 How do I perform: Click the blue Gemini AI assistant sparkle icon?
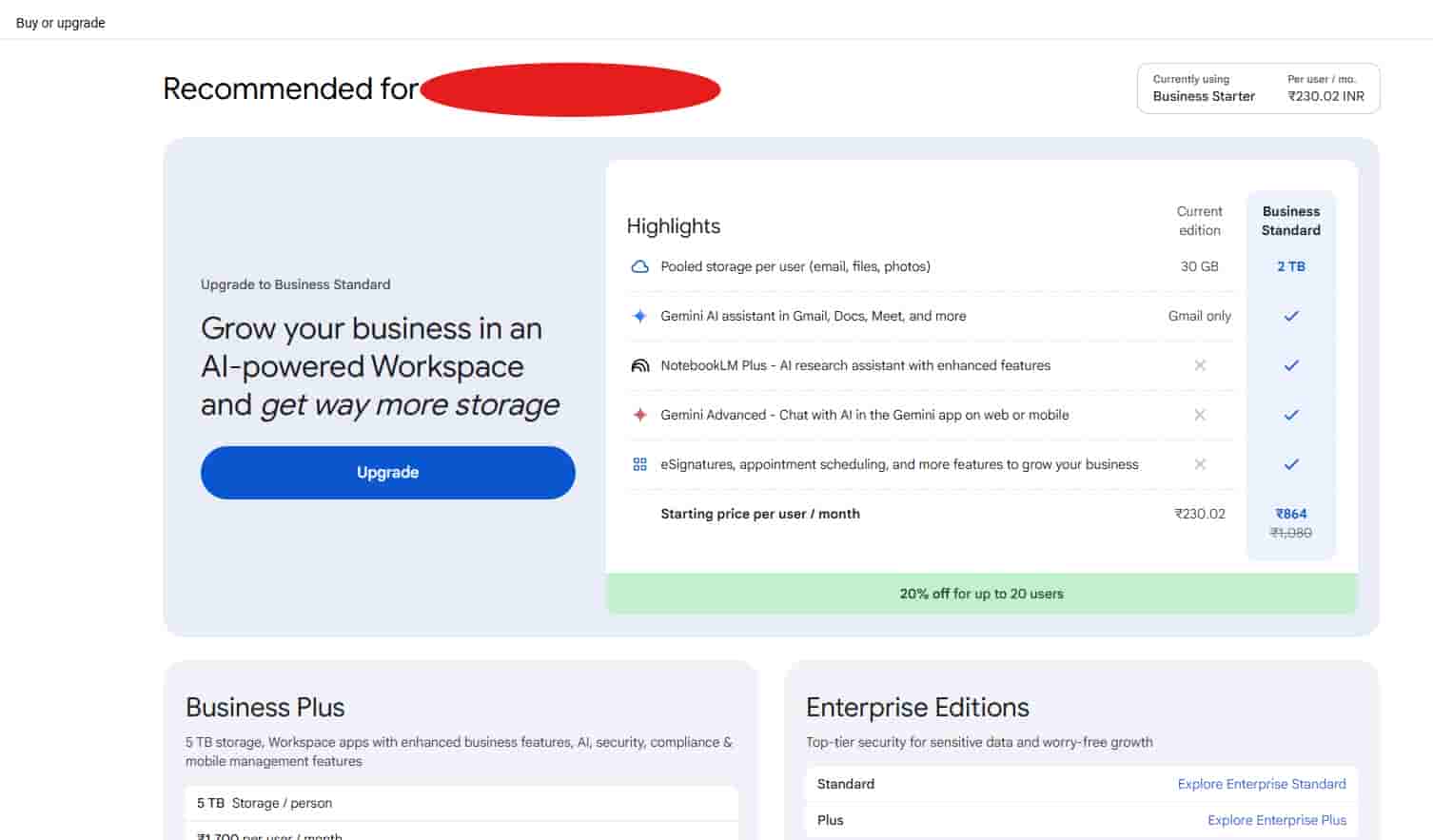click(x=639, y=316)
